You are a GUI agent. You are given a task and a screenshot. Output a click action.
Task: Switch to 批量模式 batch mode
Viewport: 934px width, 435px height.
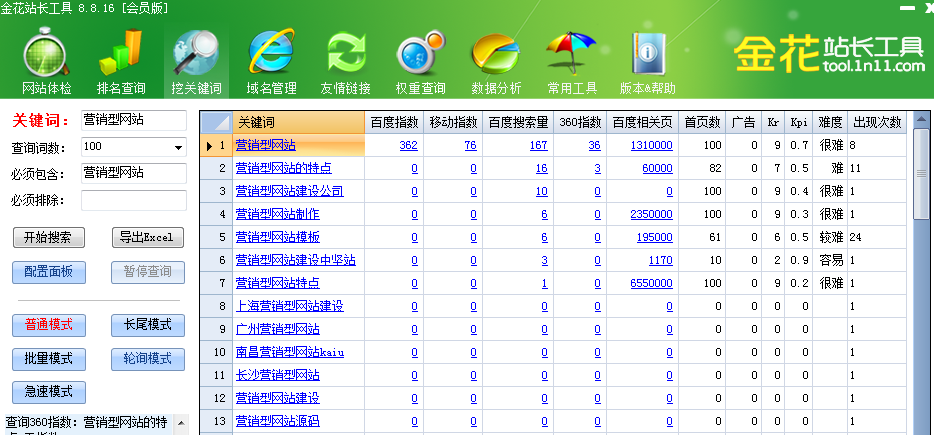point(49,358)
